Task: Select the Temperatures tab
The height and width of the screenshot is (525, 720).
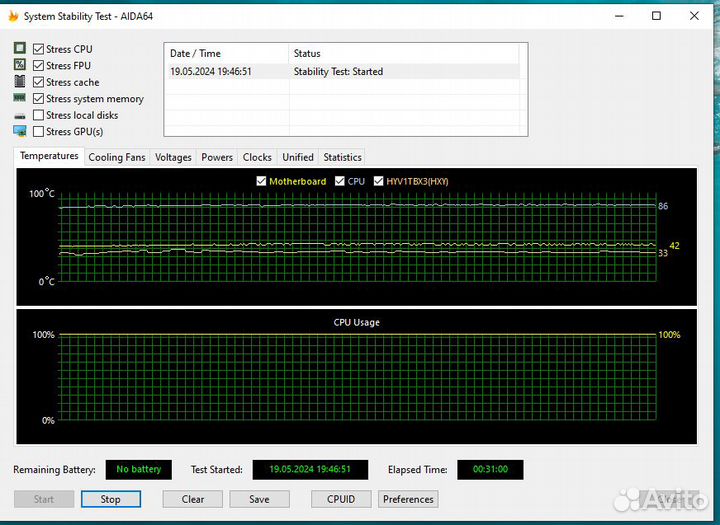Action: coord(49,156)
